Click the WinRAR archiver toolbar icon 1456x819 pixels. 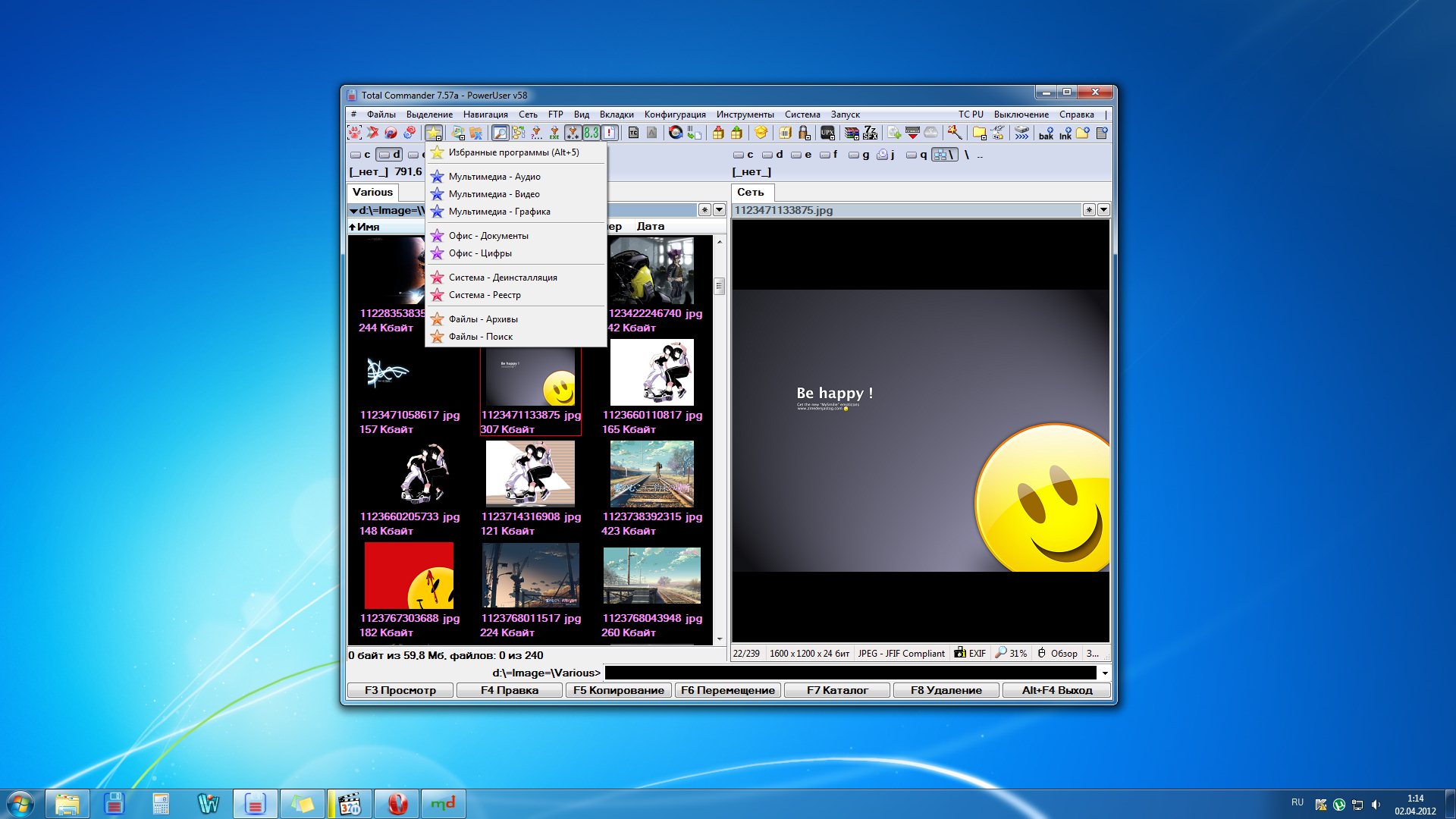851,133
